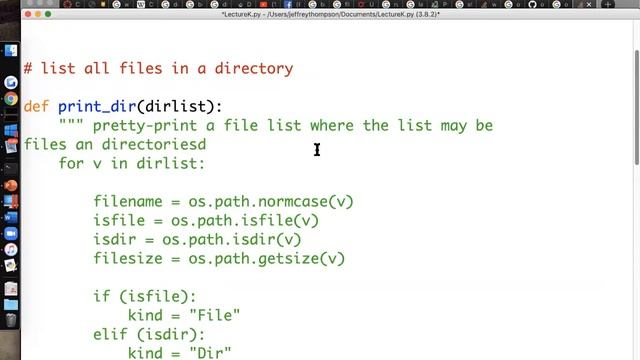Image resolution: width=640 pixels, height=360 pixels.
Task: Click the 'print_dir' function name
Action: tap(97, 107)
